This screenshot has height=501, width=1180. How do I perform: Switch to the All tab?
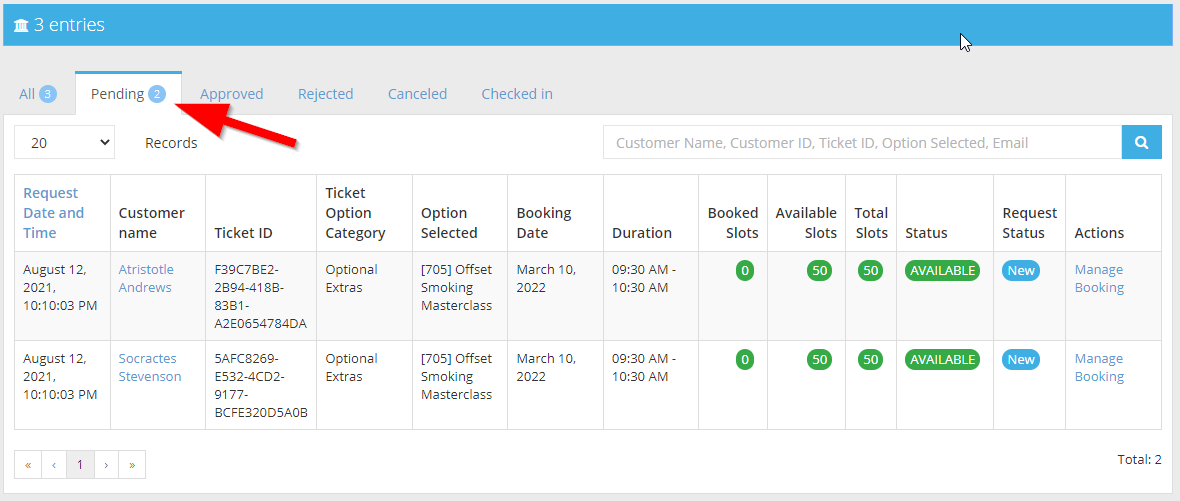coord(38,94)
